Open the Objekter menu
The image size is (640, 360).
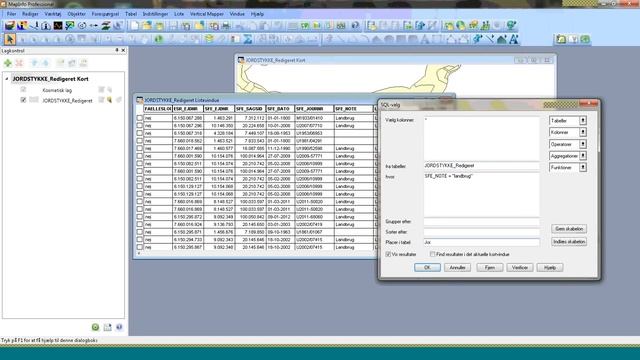(77, 14)
